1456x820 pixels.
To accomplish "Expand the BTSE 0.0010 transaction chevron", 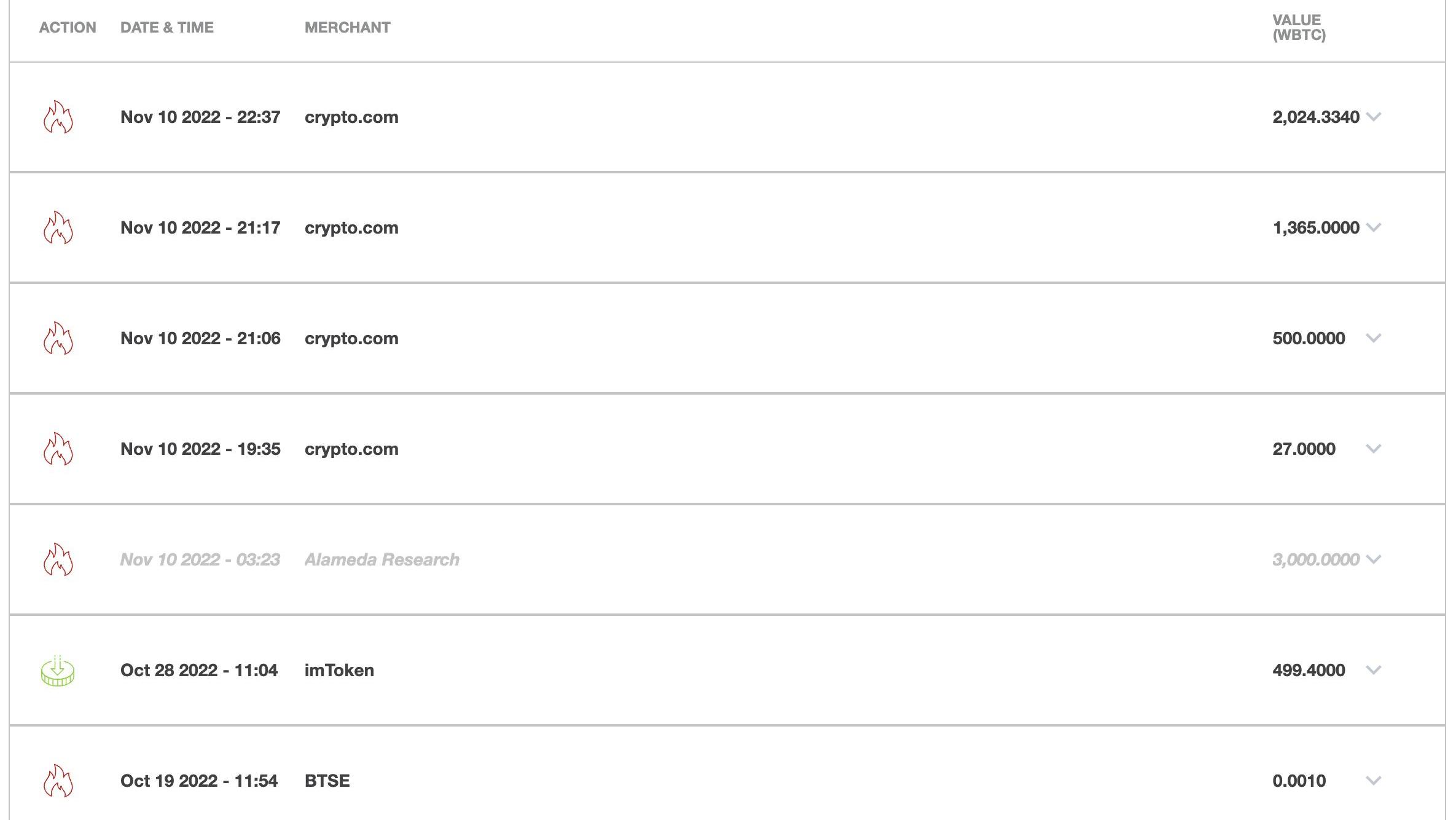I will click(x=1374, y=781).
